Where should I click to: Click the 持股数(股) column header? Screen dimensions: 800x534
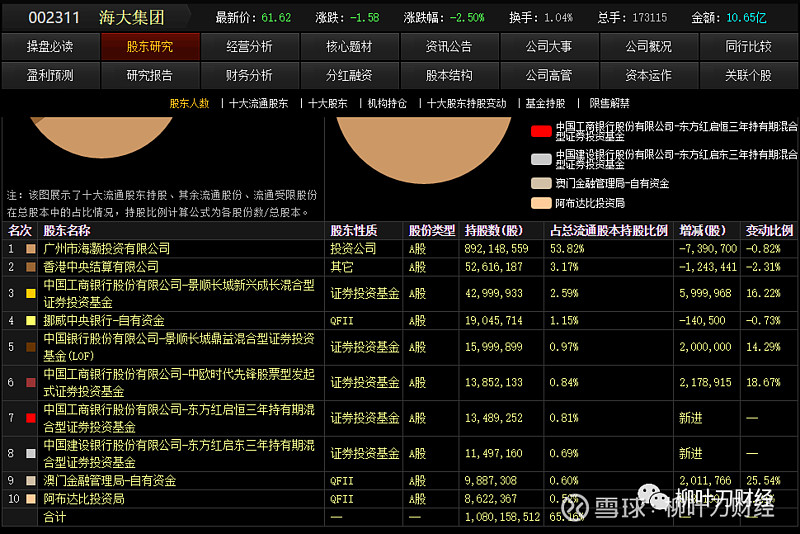pos(494,231)
